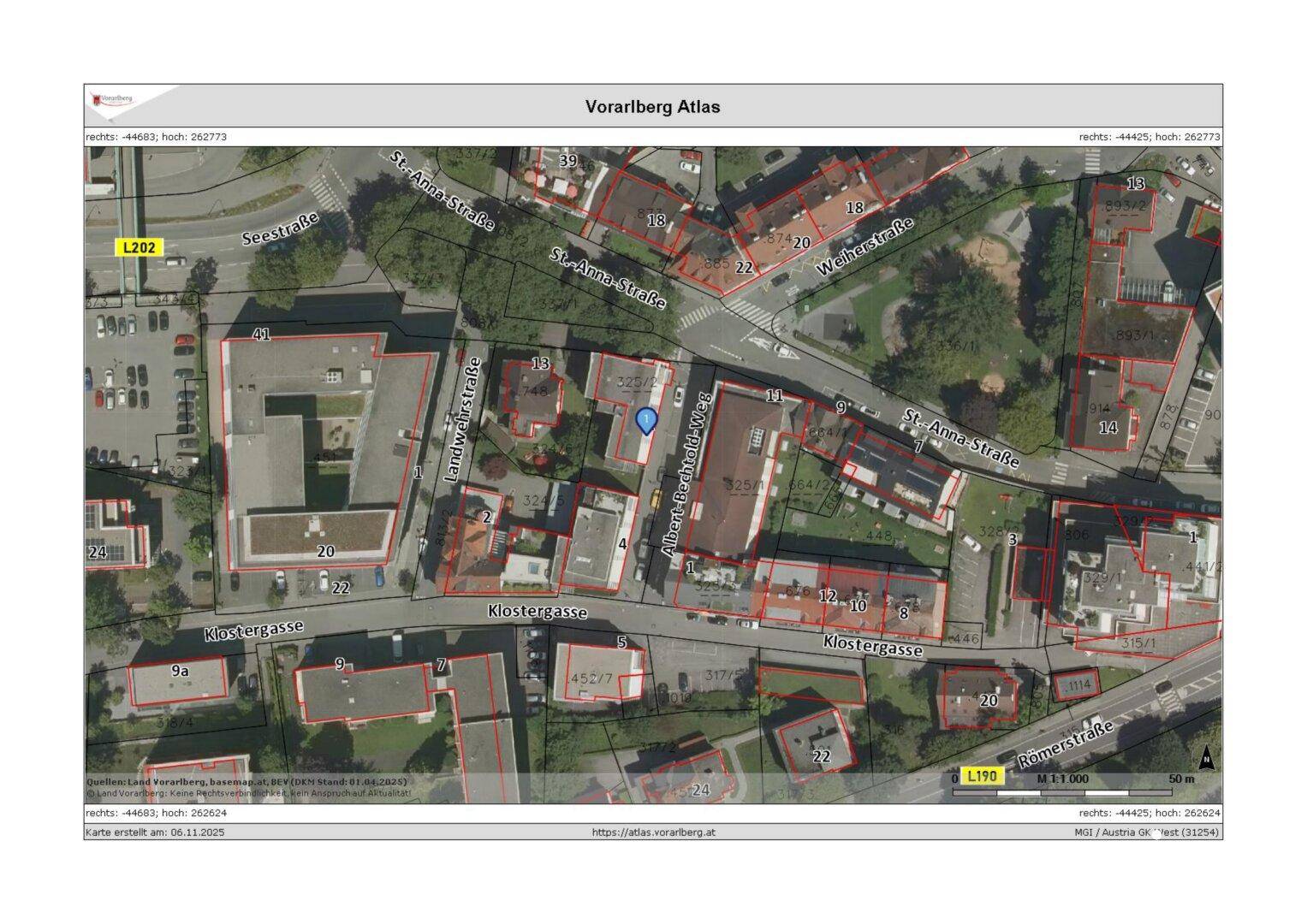
Task: Click the yellow L202 road badge
Action: click(140, 247)
